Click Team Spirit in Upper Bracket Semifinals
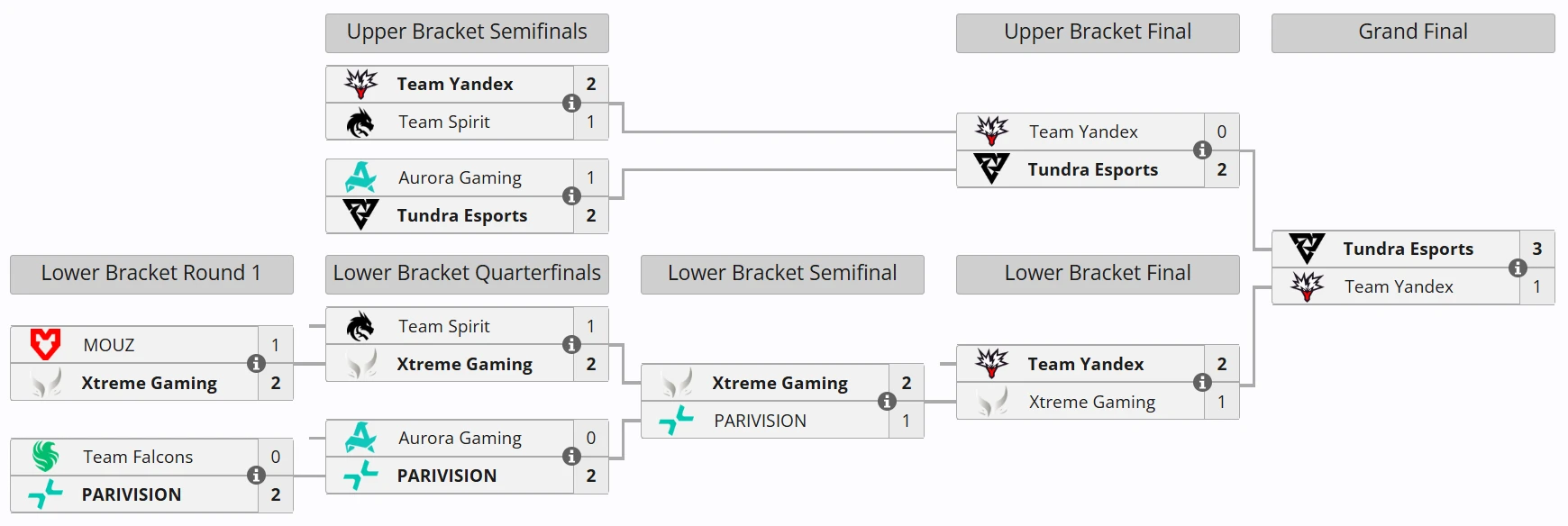The image size is (1568, 526). [444, 122]
